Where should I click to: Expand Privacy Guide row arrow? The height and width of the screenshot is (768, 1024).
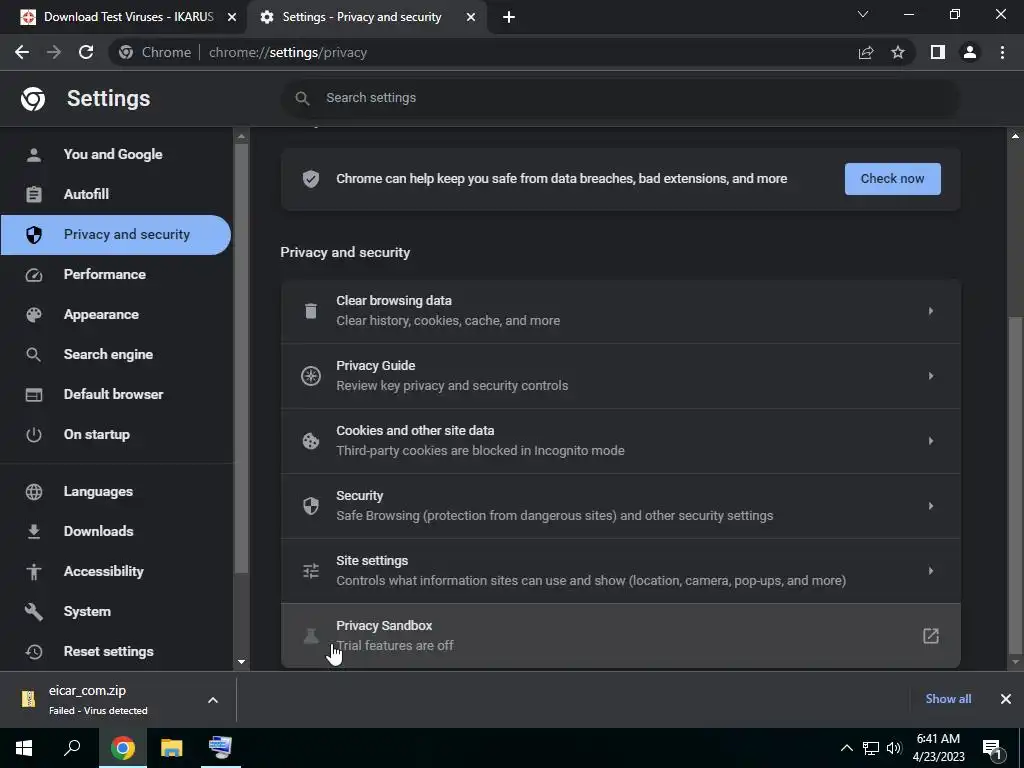click(931, 376)
